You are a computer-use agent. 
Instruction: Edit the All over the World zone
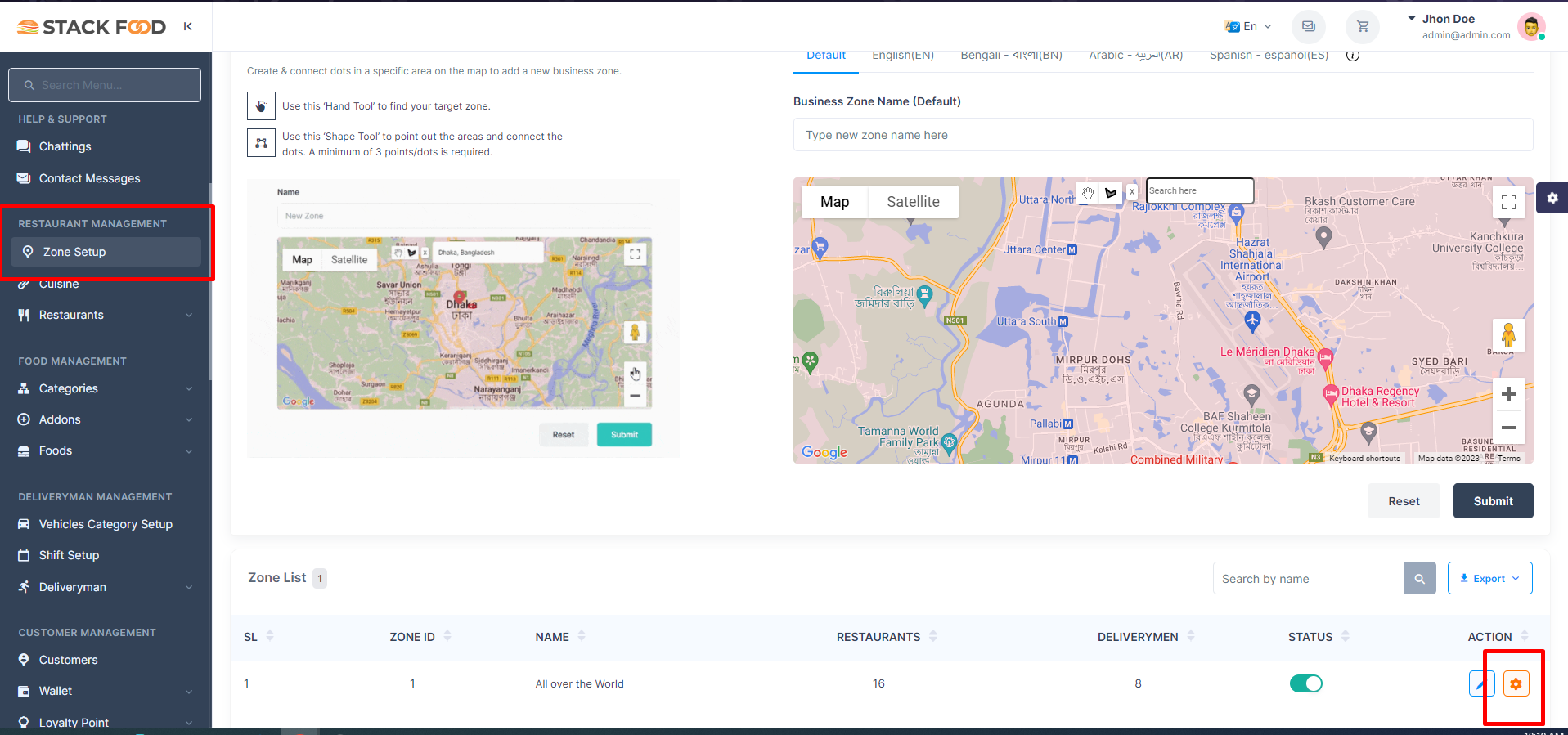[1481, 683]
